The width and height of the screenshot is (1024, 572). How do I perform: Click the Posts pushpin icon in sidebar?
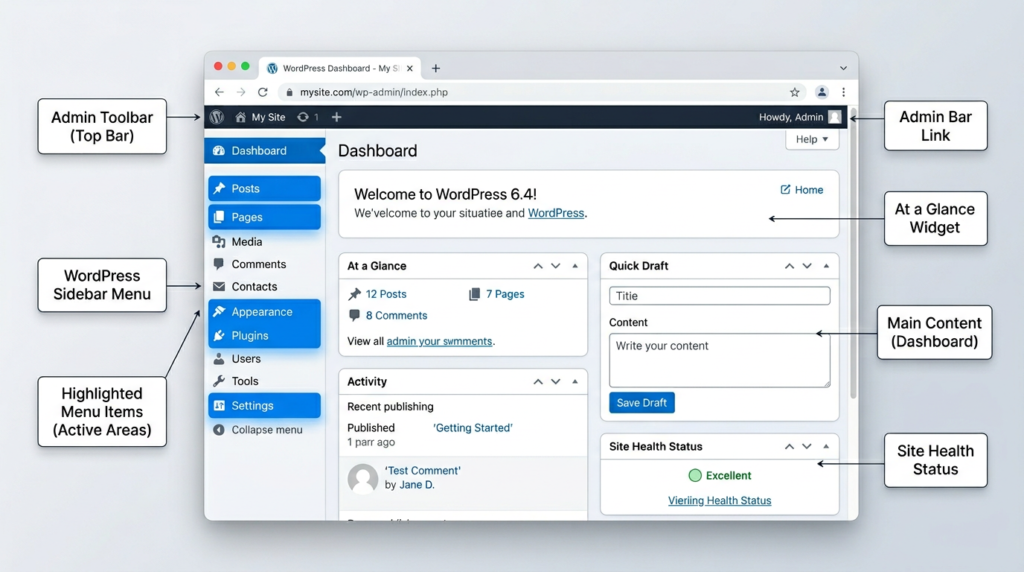point(219,188)
